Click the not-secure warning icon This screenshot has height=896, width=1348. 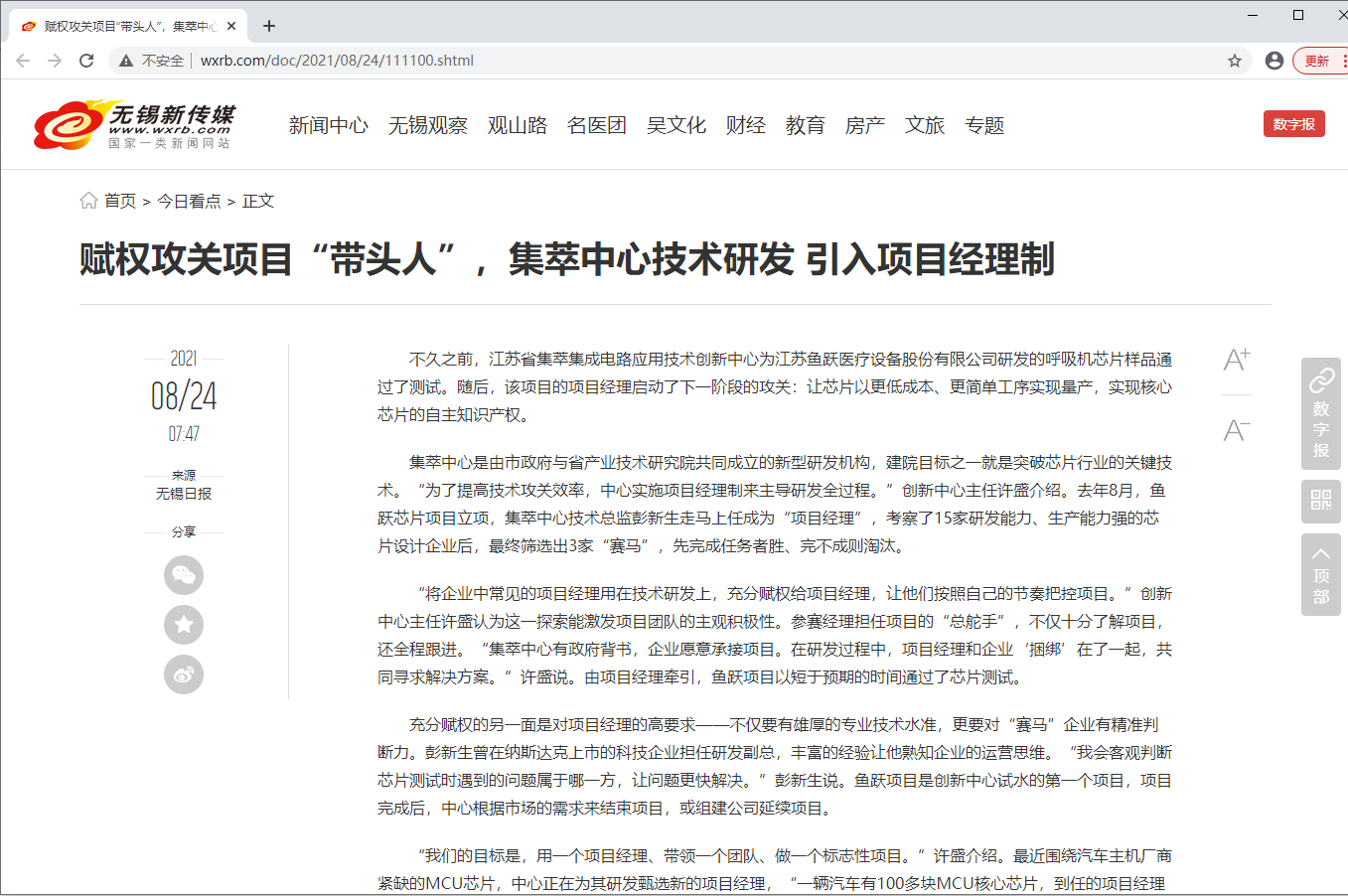[x=126, y=61]
